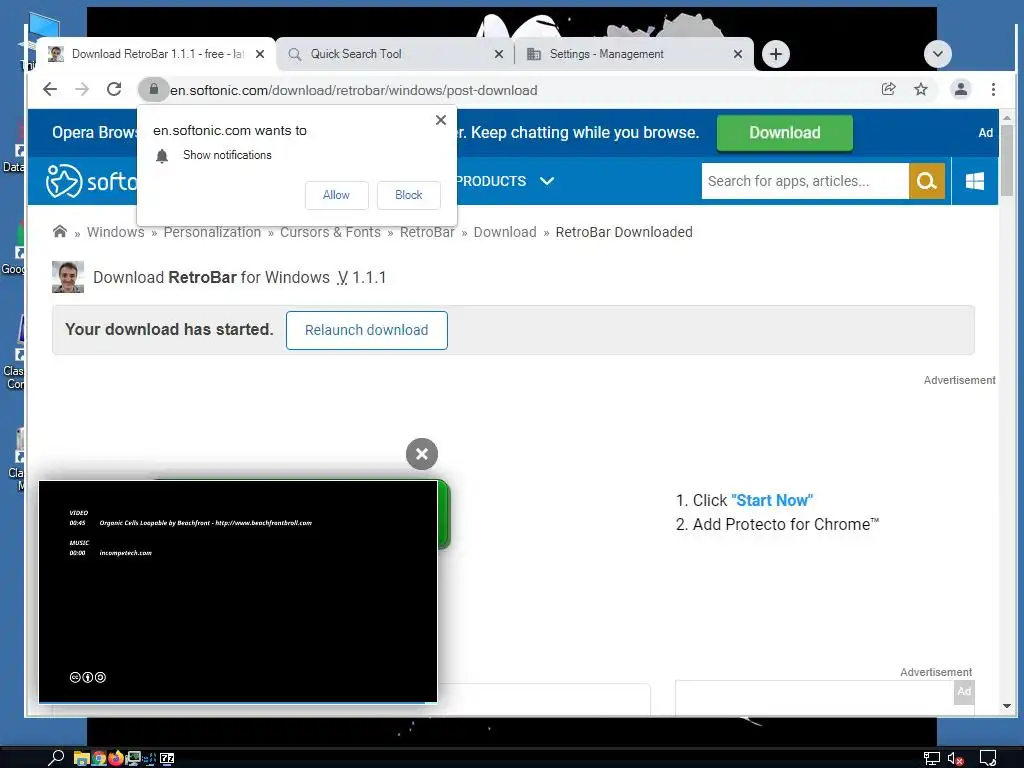Open the RetroBar breadcrumb link
Viewport: 1024px width, 768px height.
coord(427,232)
